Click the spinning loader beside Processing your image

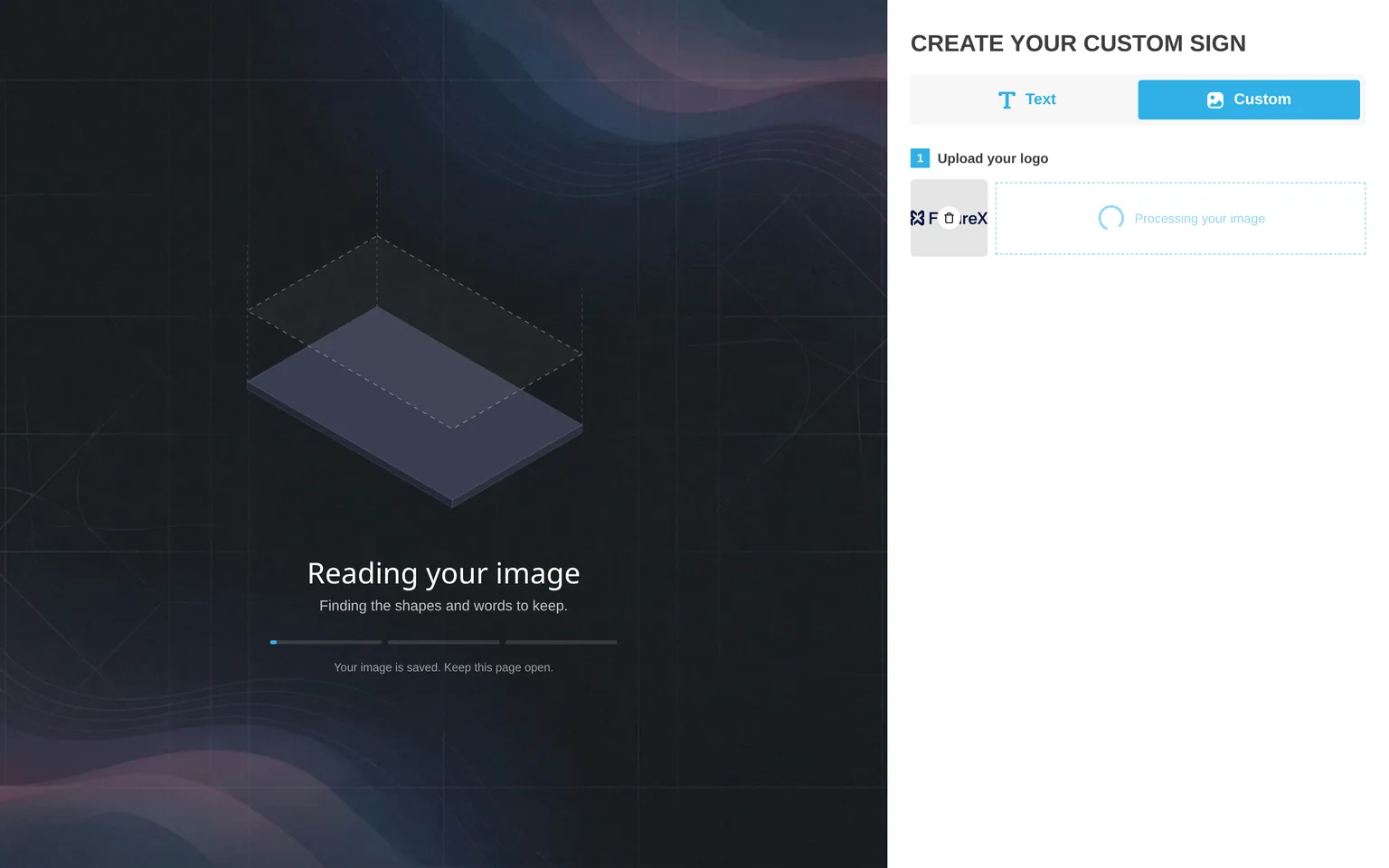(x=1110, y=218)
